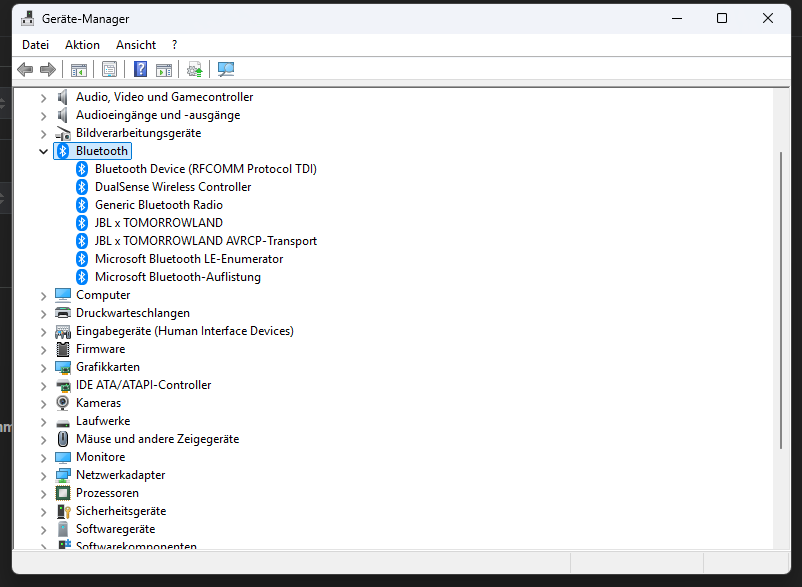Viewport: 802px width, 587px height.
Task: Open the Datei menu
Action: click(x=35, y=45)
